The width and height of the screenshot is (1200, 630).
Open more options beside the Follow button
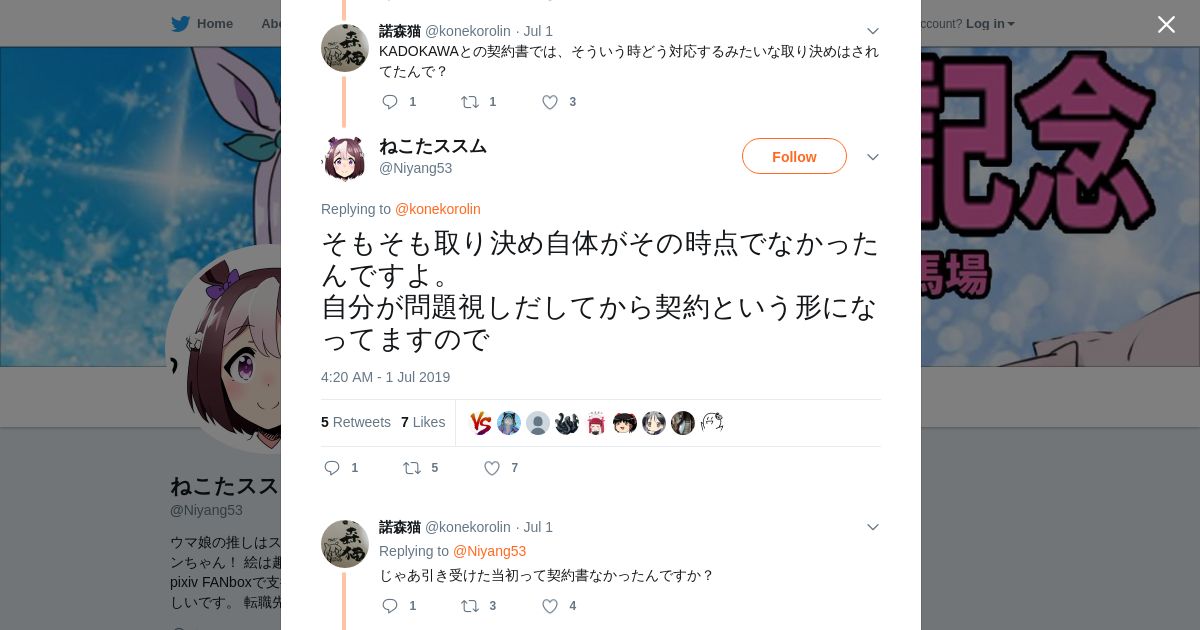pyautogui.click(x=873, y=157)
